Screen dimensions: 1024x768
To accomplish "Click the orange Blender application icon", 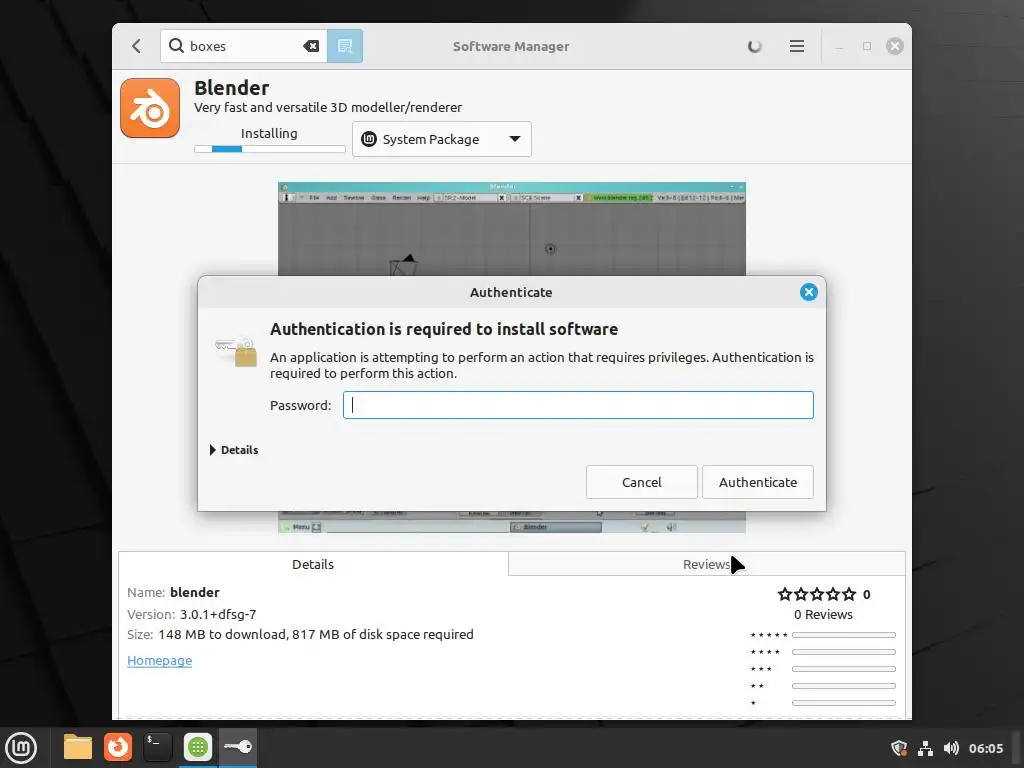I will point(150,108).
